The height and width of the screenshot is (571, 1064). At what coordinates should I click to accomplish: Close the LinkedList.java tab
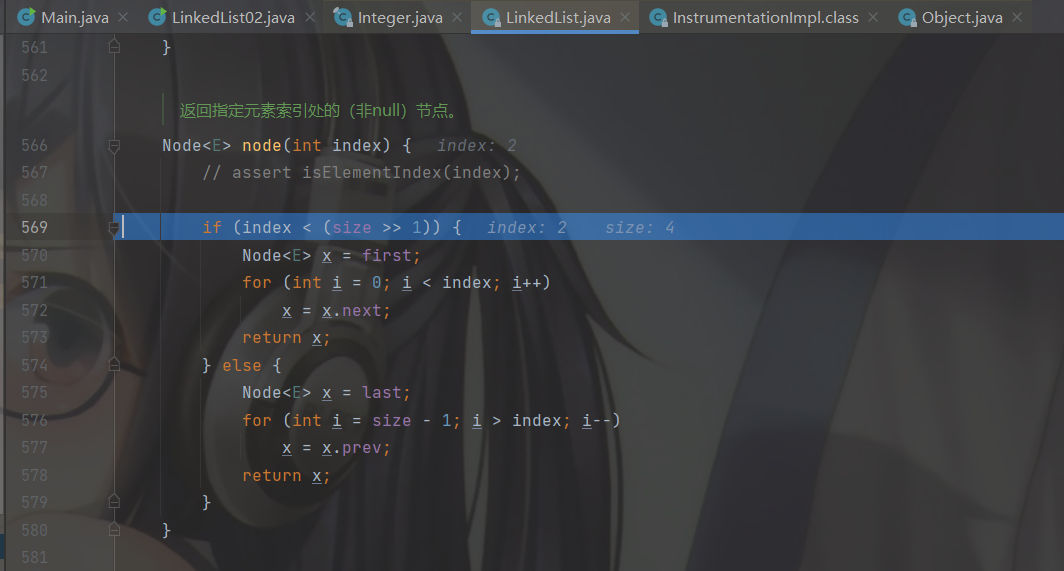coord(625,18)
